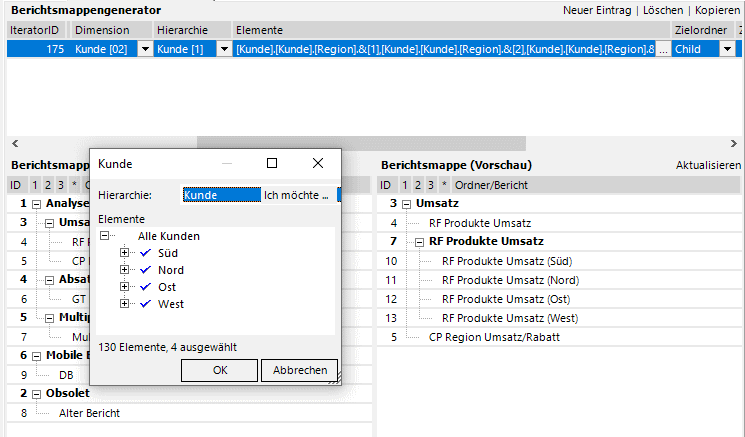This screenshot has height=437, width=745.
Task: Uncheck the Ost region checkmark
Action: pos(146,287)
